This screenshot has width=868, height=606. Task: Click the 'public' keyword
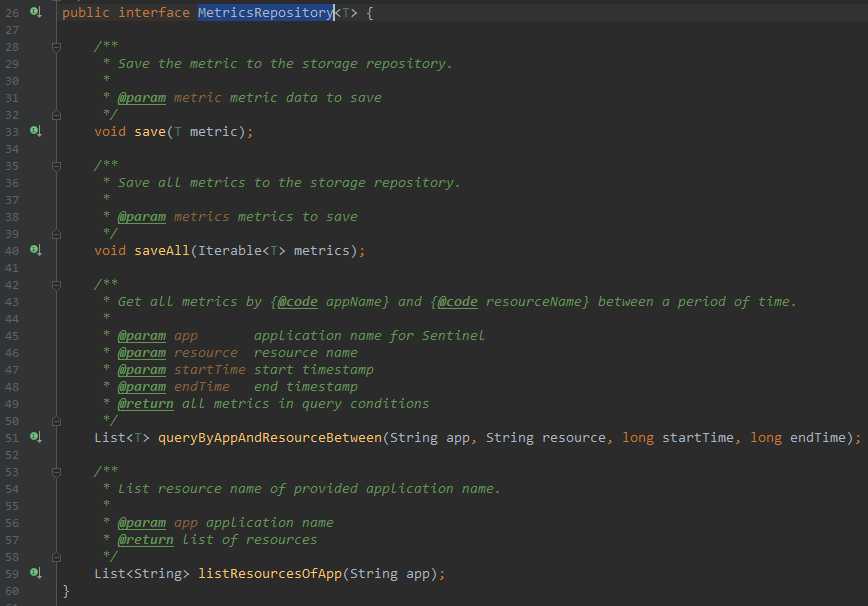coord(86,13)
